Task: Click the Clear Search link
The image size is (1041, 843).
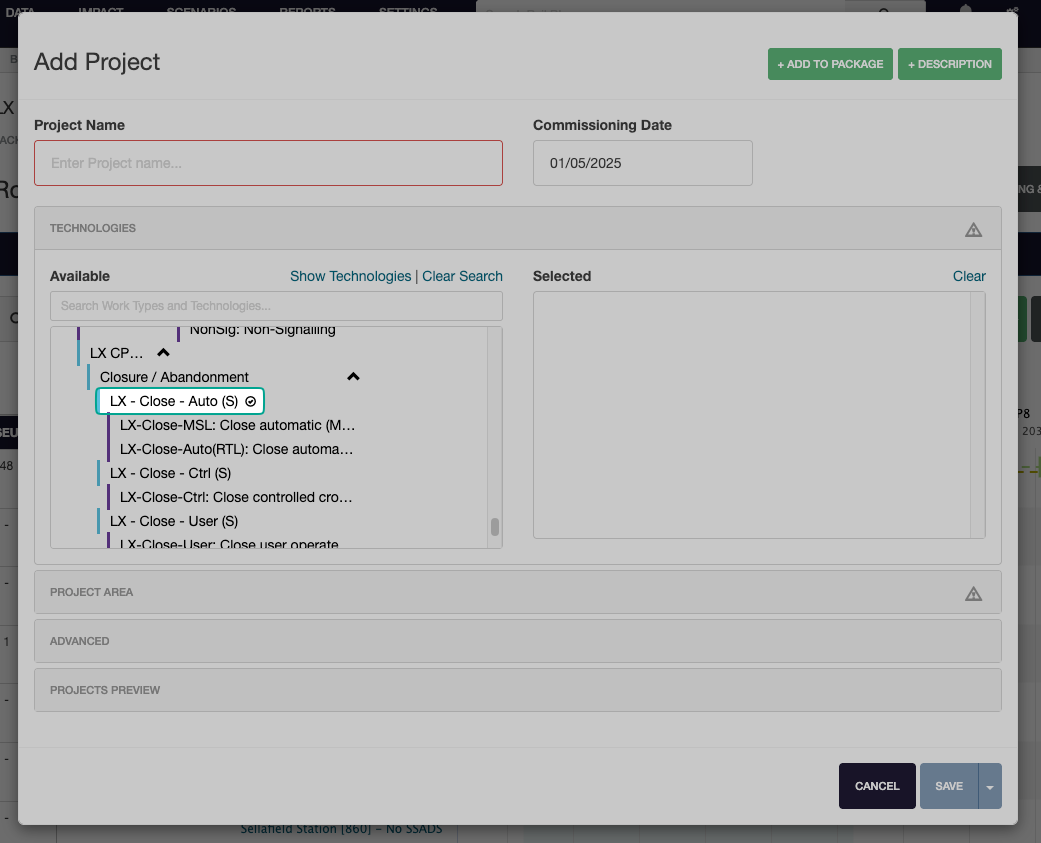Action: (x=462, y=276)
